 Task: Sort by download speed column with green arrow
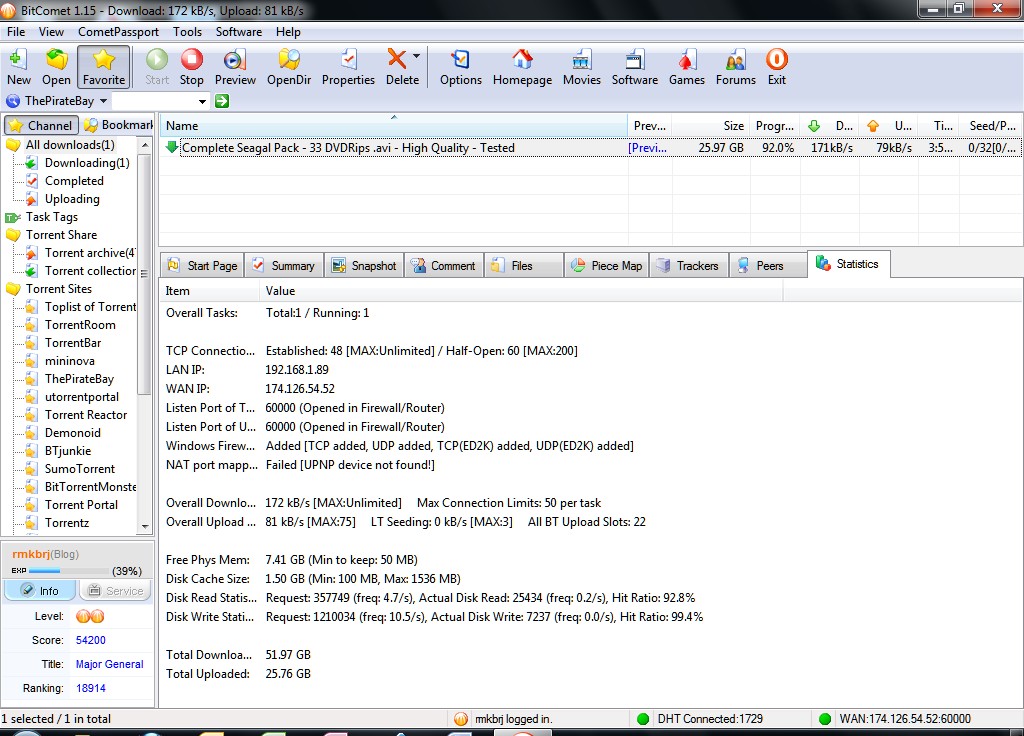830,125
